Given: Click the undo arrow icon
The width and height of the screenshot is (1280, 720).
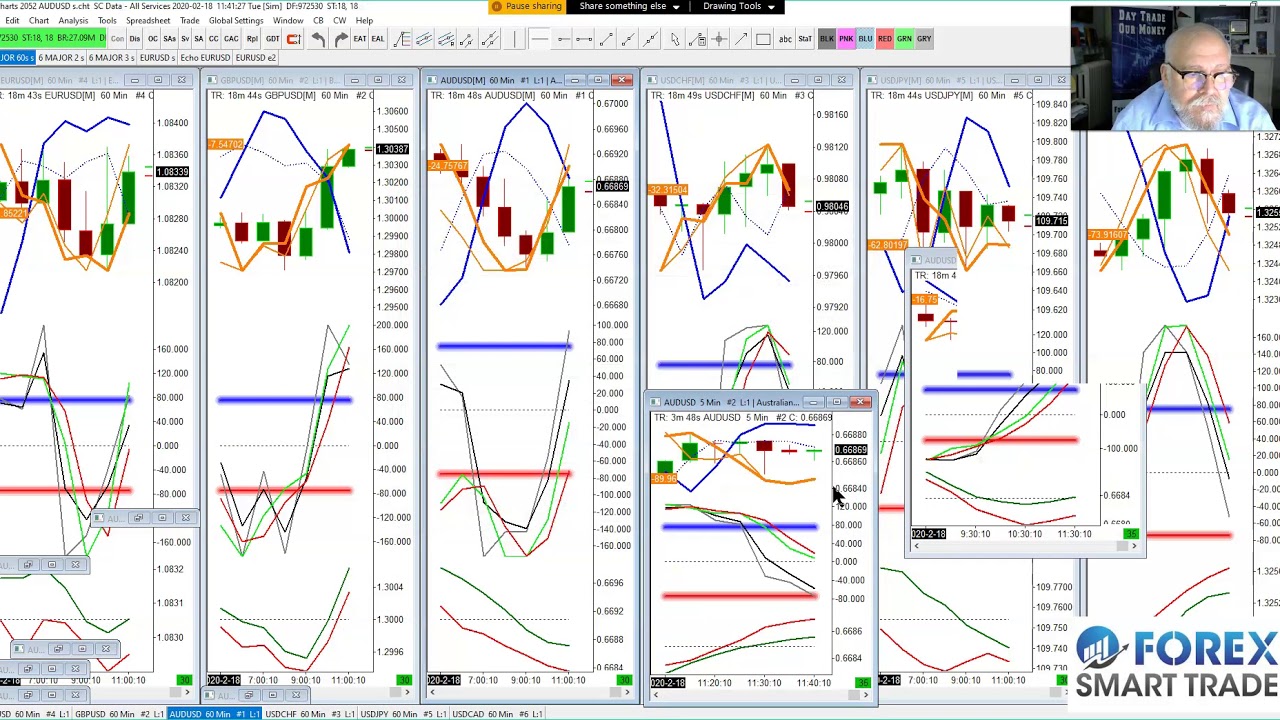Looking at the screenshot, I should [318, 39].
